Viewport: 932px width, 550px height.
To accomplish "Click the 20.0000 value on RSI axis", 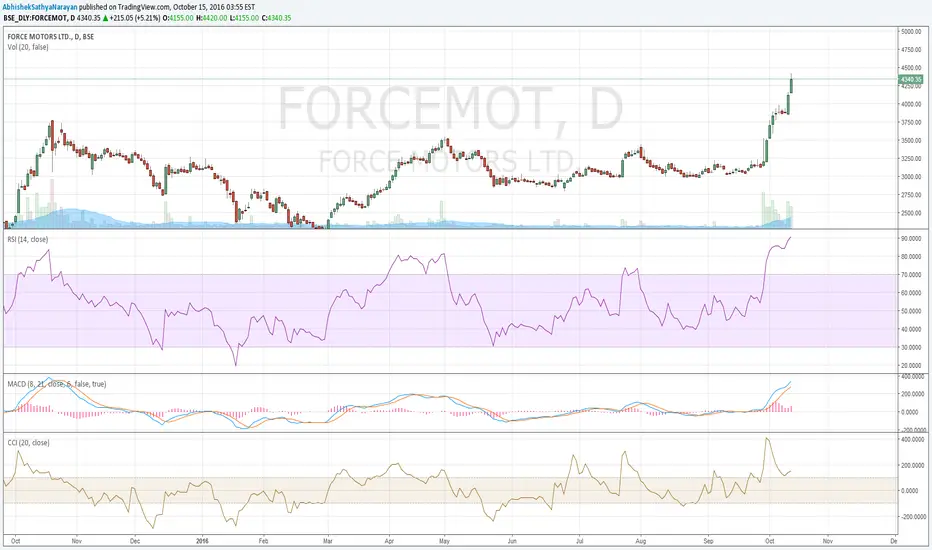I will pyautogui.click(x=911, y=366).
